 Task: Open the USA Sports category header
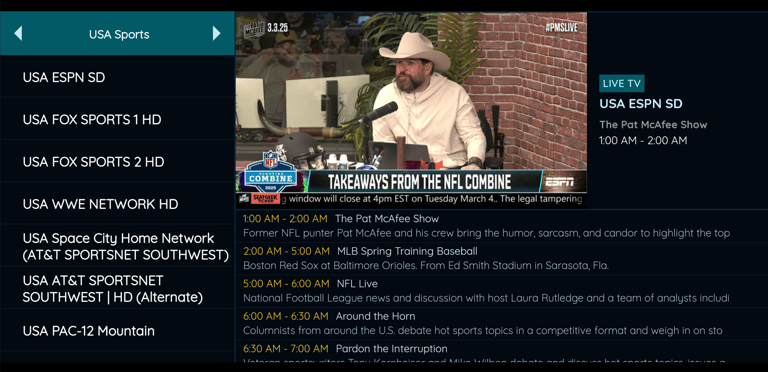(x=119, y=34)
